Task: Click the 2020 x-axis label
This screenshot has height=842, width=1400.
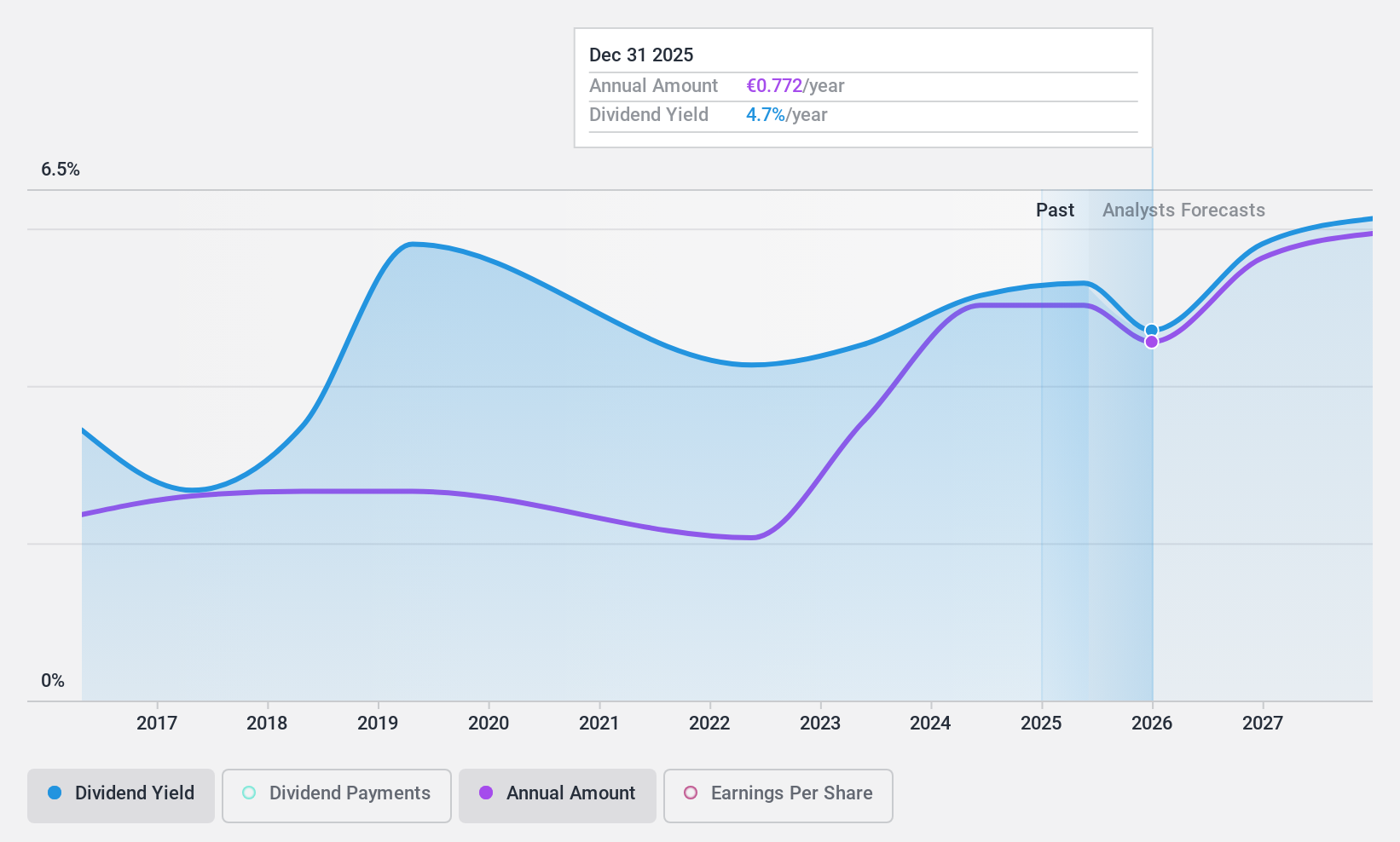Action: click(x=489, y=724)
